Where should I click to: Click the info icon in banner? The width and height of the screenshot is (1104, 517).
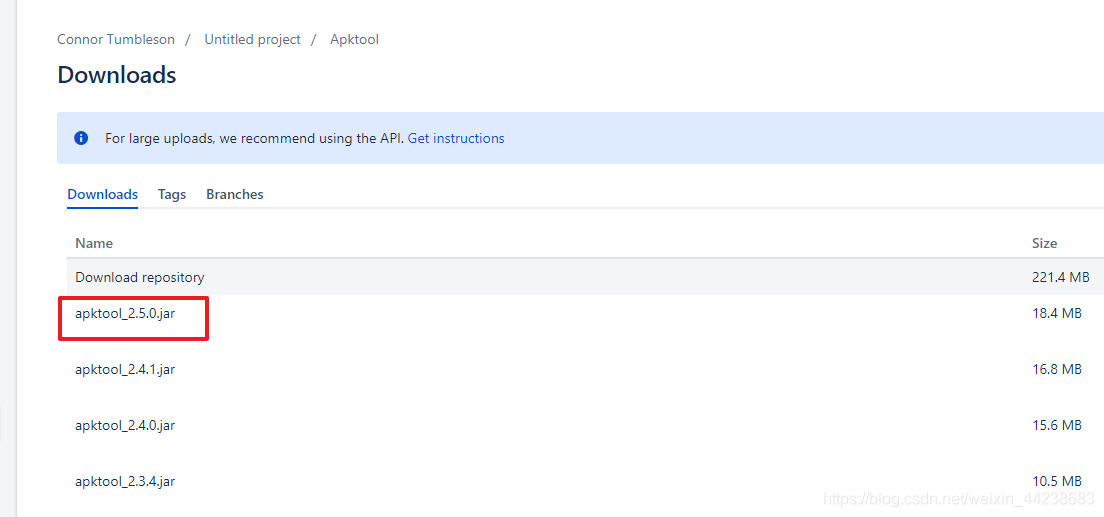tap(82, 138)
